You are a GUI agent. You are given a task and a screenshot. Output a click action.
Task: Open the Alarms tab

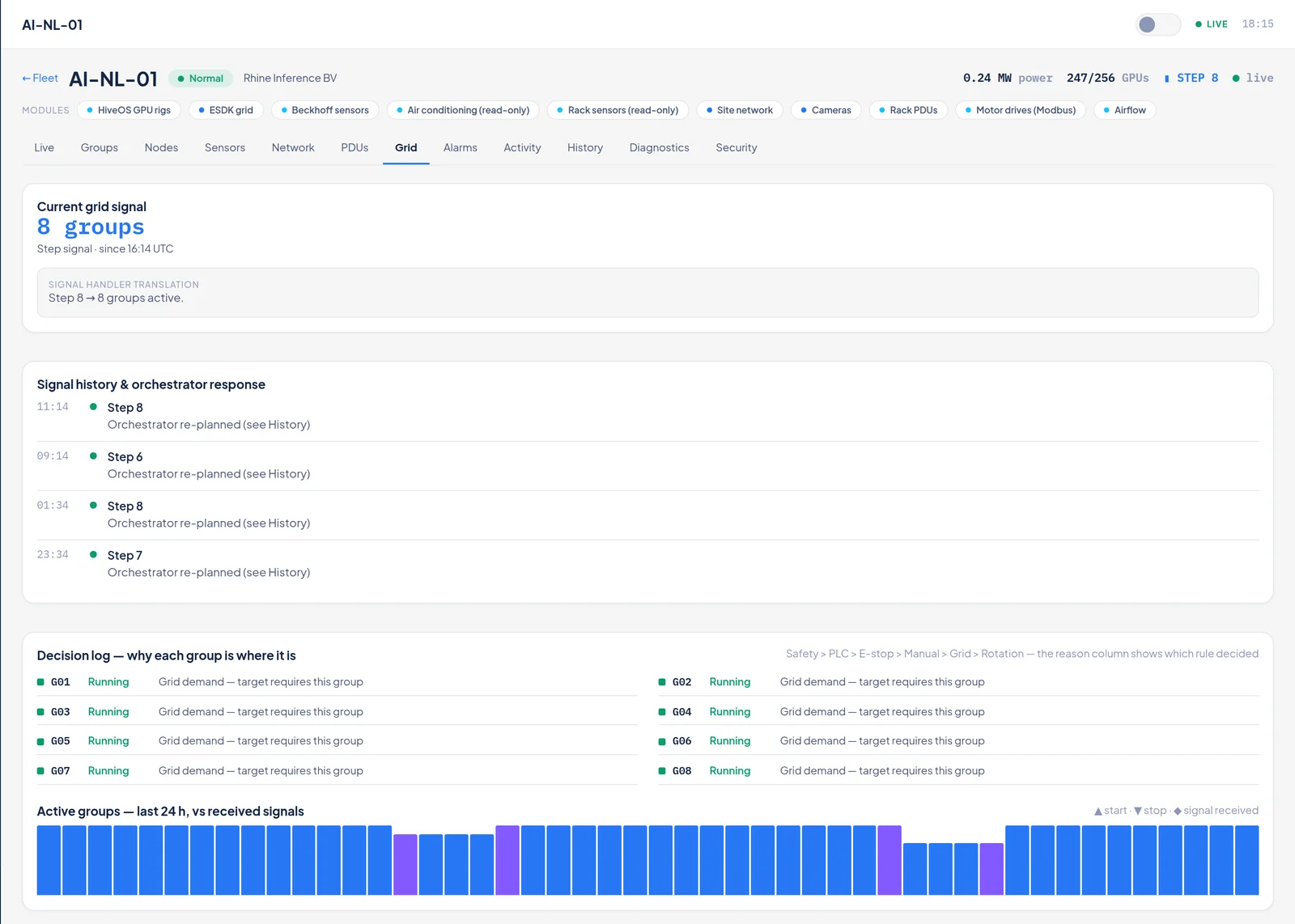[461, 147]
